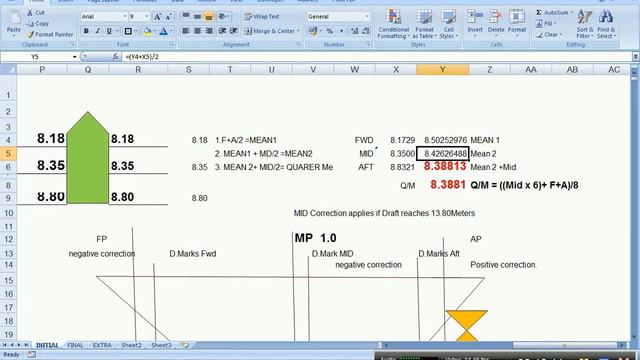
Task: Decrease cell indent
Action: pos(222,31)
